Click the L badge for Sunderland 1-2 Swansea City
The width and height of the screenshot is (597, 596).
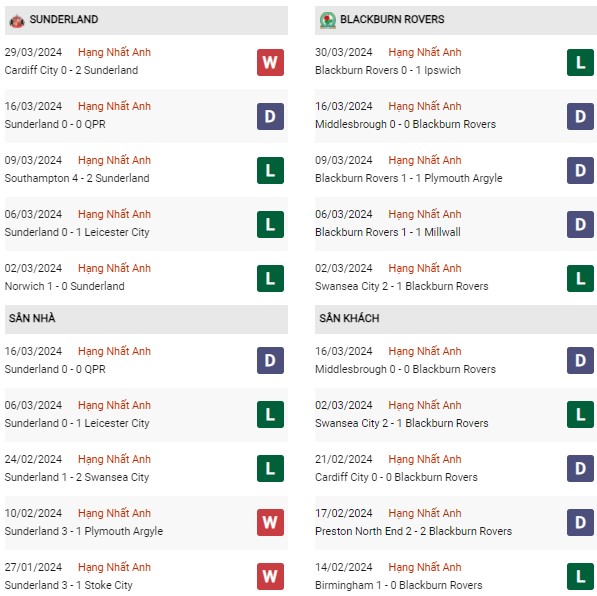270,468
